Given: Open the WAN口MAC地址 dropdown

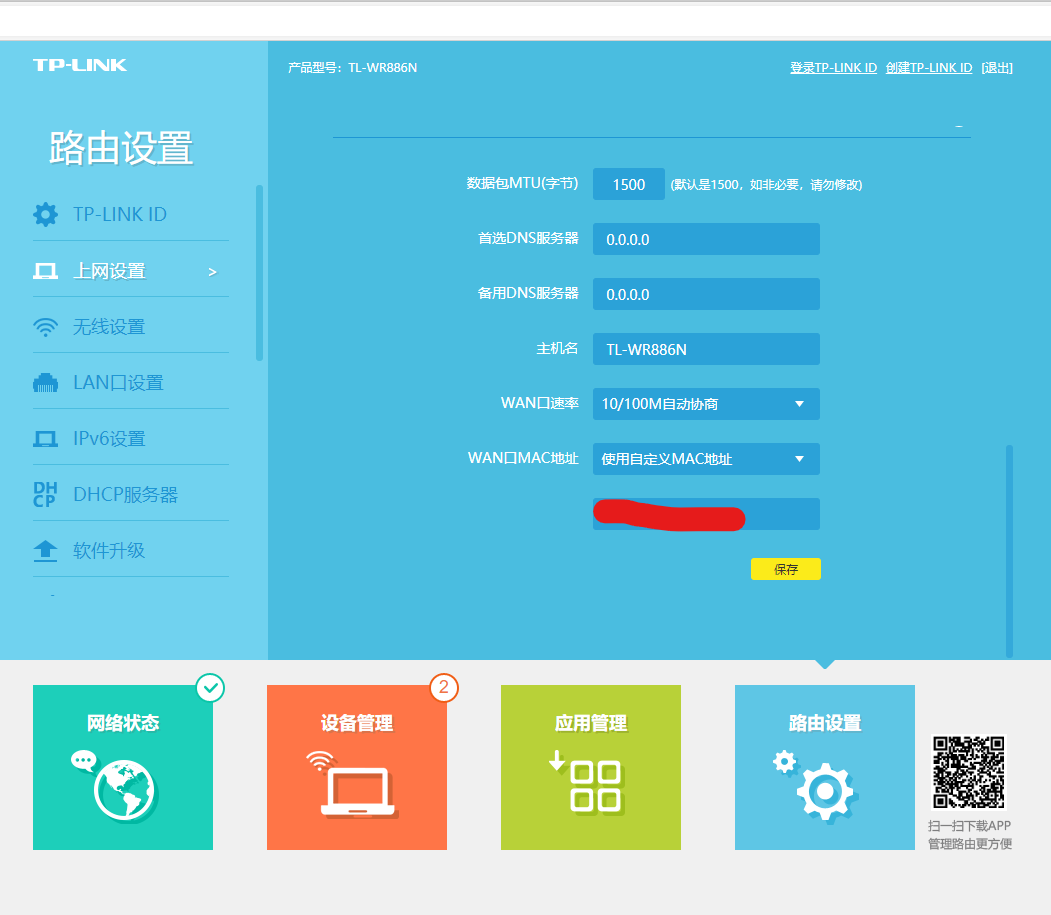Looking at the screenshot, I should coord(706,459).
